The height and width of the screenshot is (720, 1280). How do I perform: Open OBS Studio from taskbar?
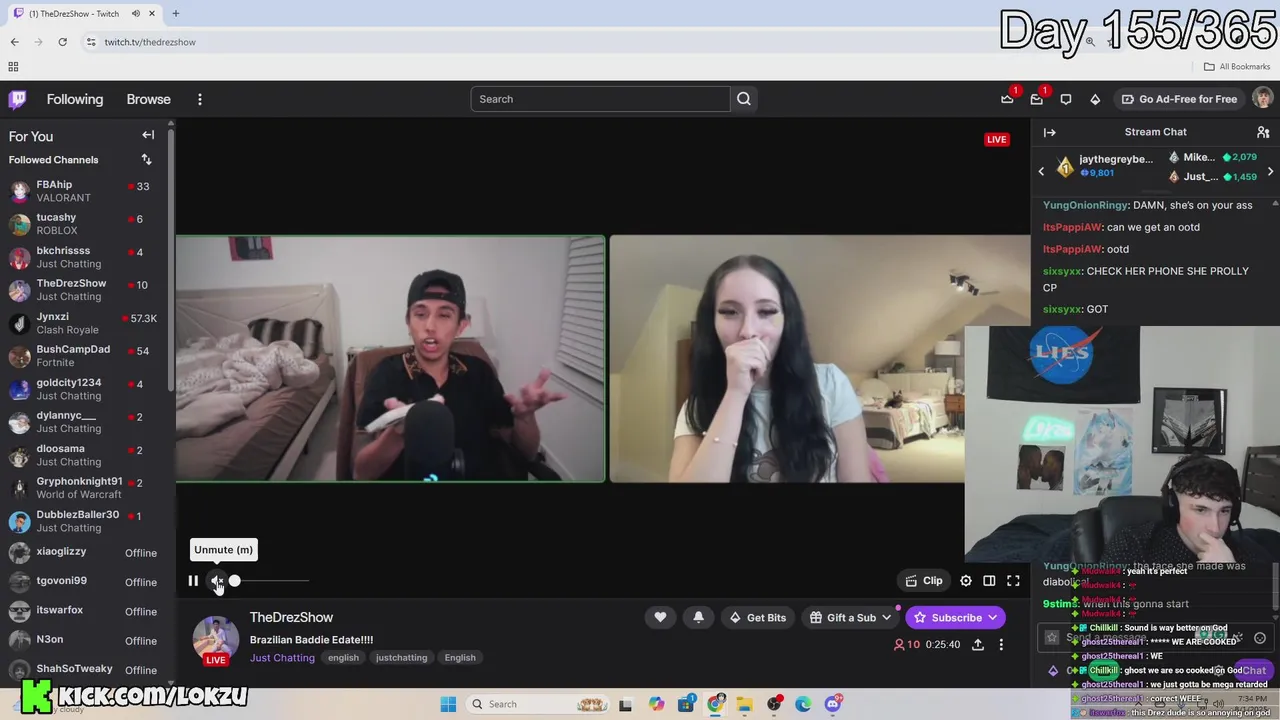[774, 704]
